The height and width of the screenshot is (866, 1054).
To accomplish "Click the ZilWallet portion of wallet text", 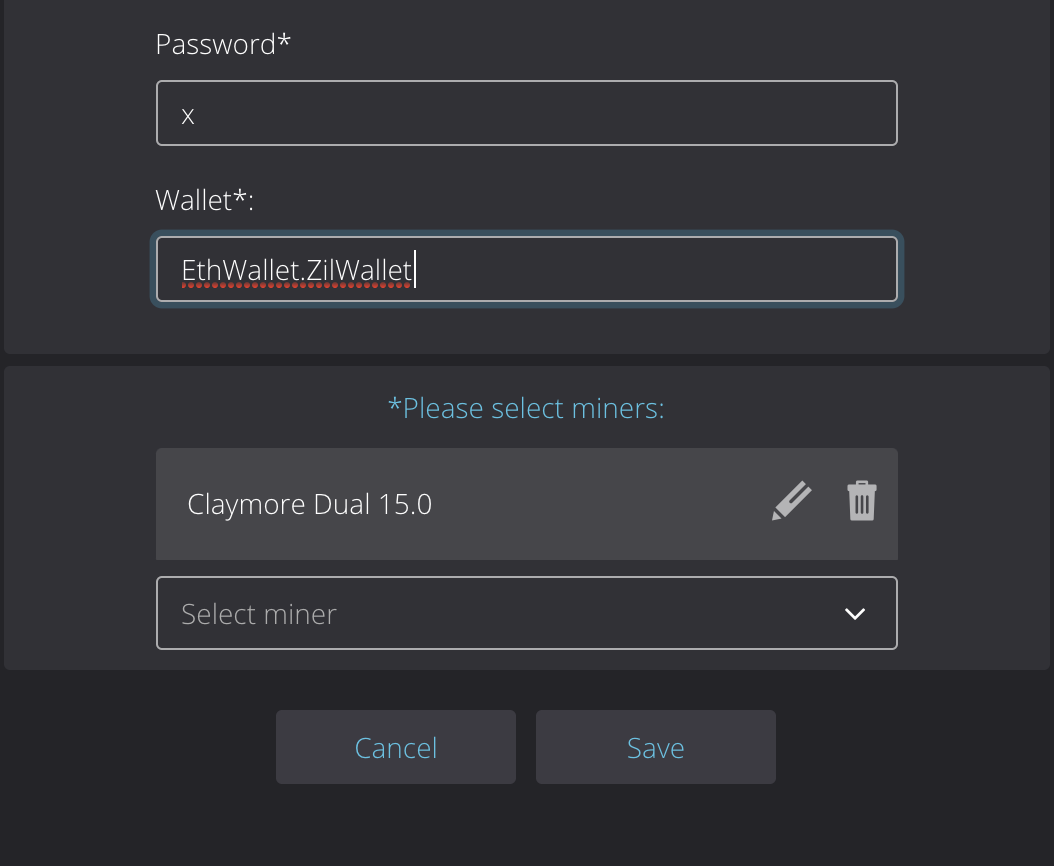I will [358, 270].
